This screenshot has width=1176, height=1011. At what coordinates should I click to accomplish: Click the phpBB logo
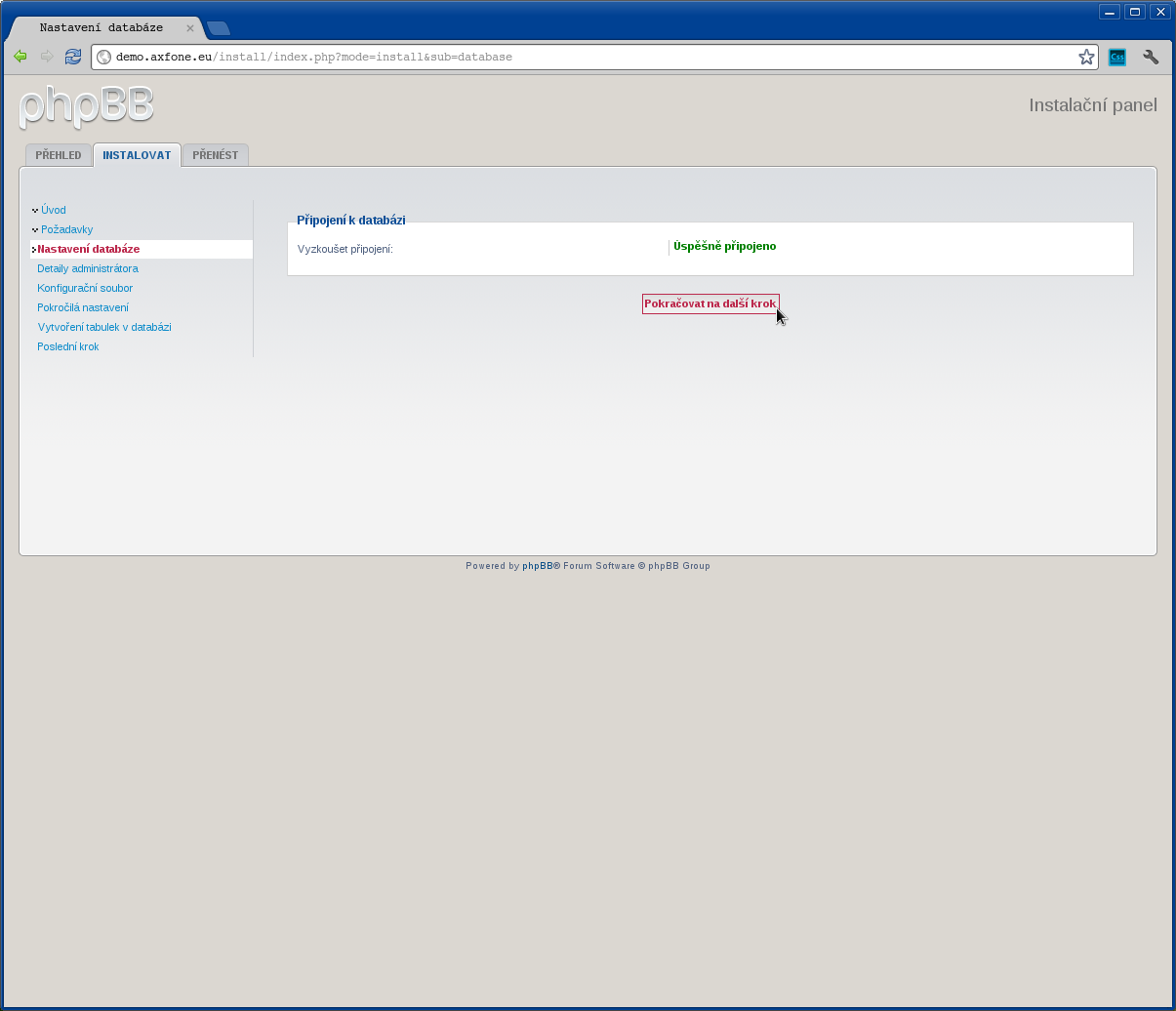click(85, 106)
